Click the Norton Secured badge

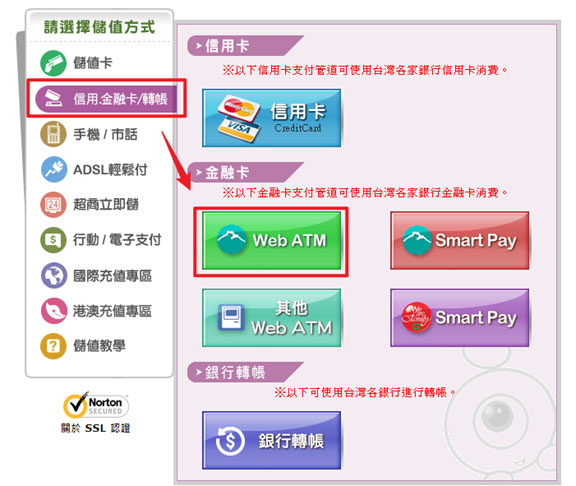[96, 406]
